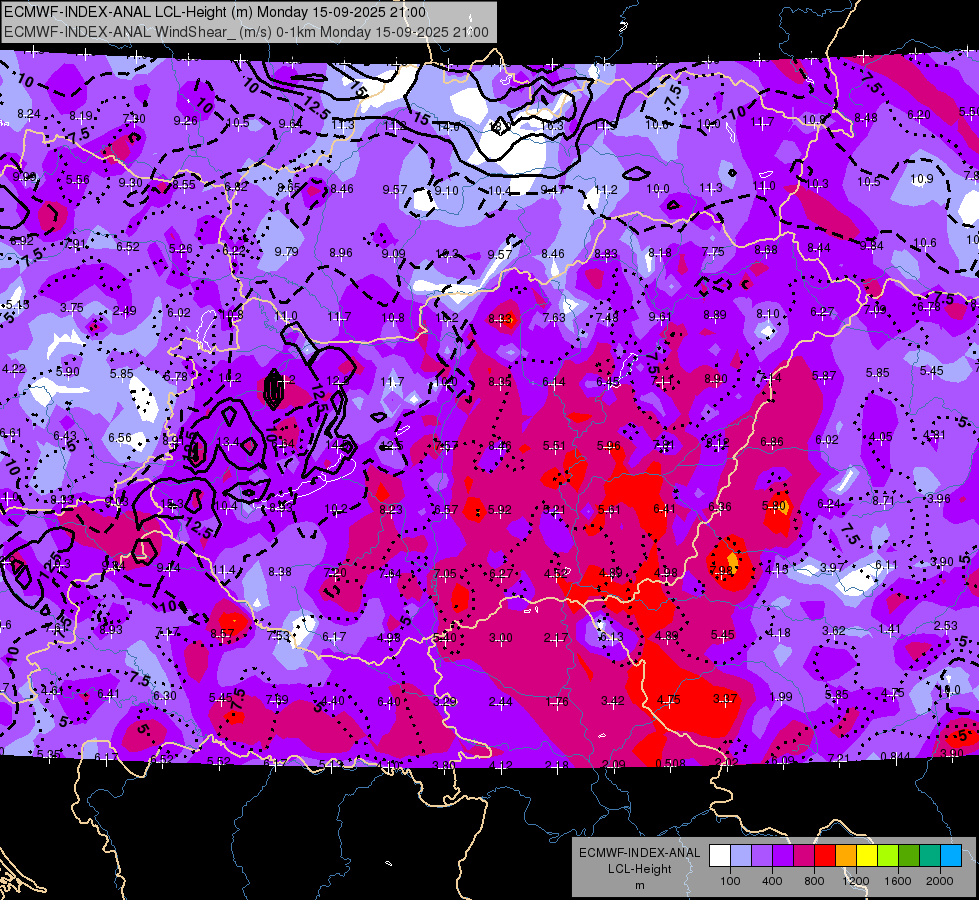Click the grid value 1.99

click(780, 697)
